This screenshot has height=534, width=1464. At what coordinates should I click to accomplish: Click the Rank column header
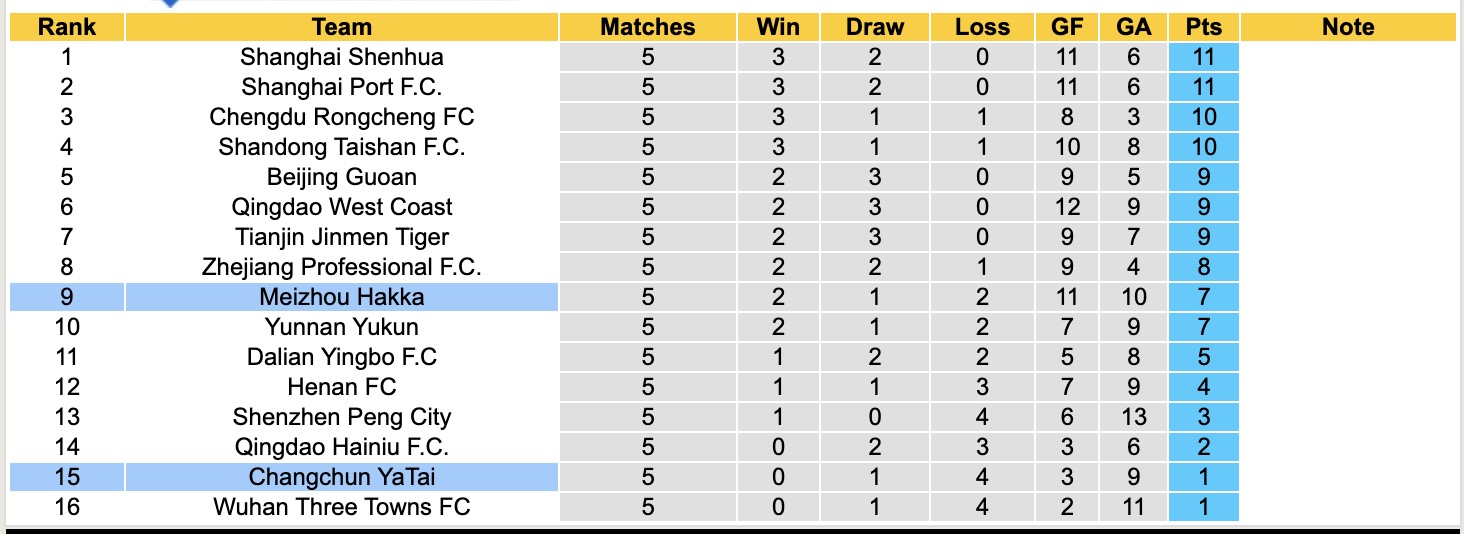66,27
